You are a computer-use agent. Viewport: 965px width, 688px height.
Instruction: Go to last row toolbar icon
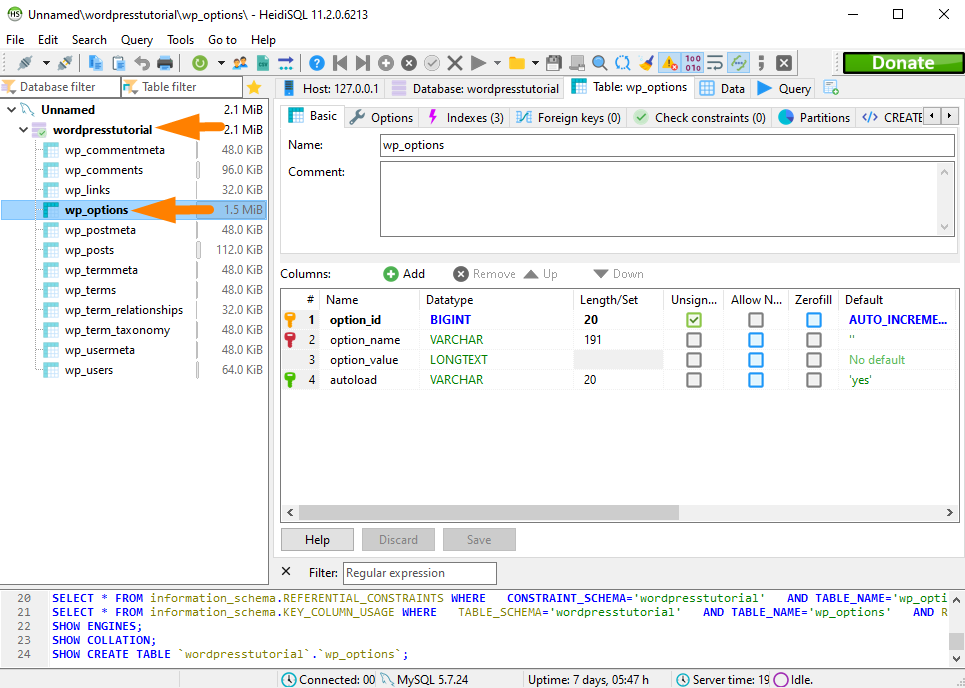coord(362,63)
